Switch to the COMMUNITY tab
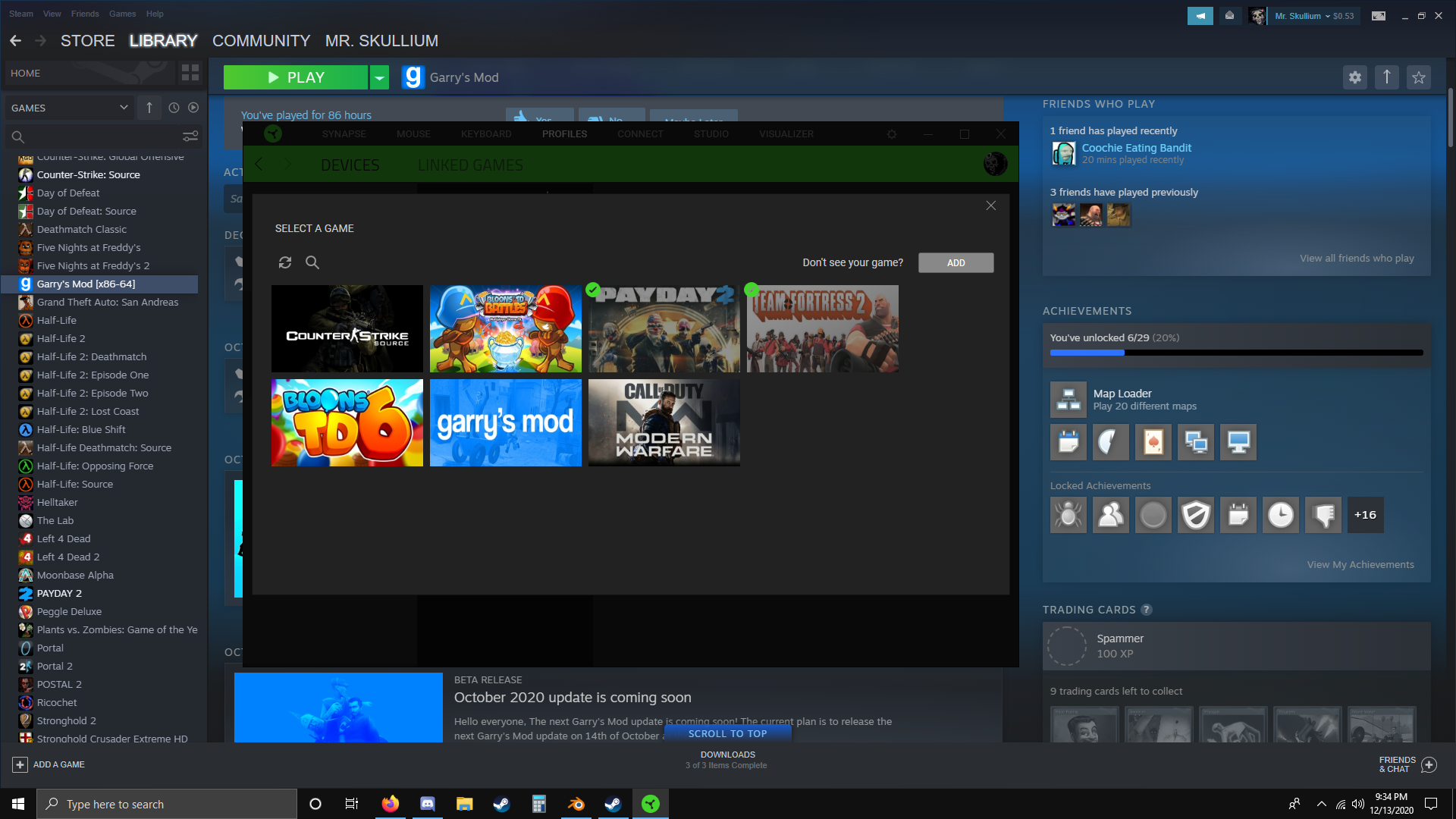1456x819 pixels. pos(261,41)
